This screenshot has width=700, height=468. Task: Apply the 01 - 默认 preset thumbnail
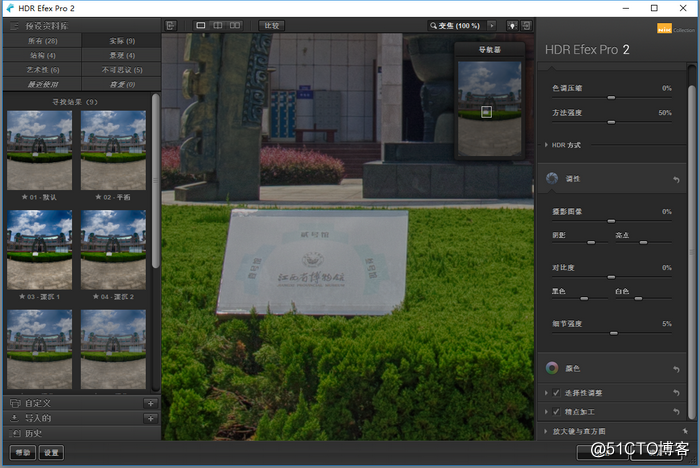coord(39,150)
